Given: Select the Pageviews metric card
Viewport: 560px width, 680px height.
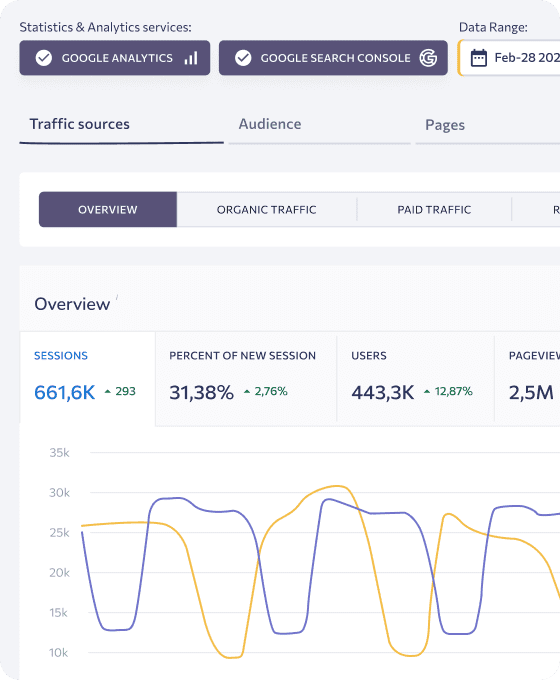Looking at the screenshot, I should click(527, 379).
